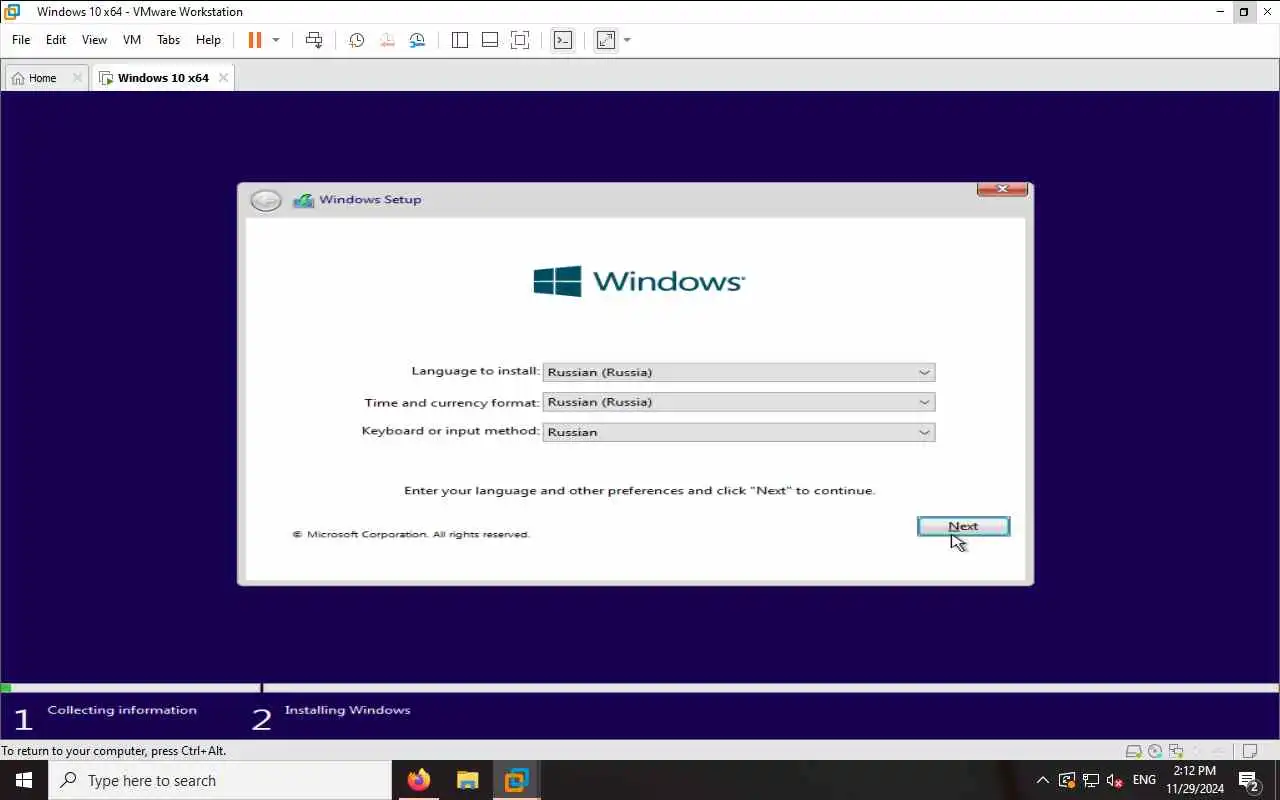Image resolution: width=1280 pixels, height=800 pixels.
Task: Click the ENG language indicator
Action: point(1144,780)
